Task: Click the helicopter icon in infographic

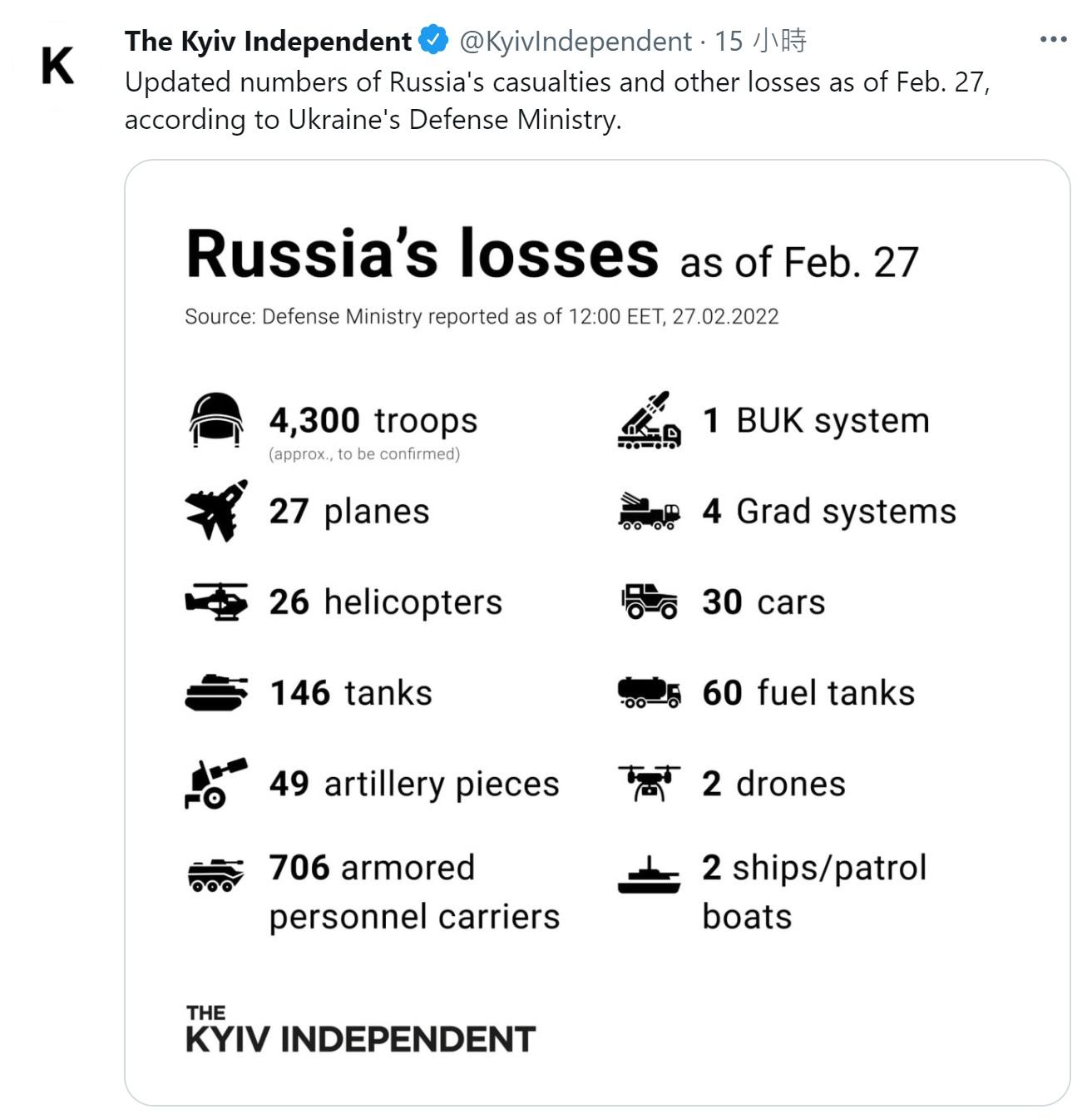Action: coord(216,602)
